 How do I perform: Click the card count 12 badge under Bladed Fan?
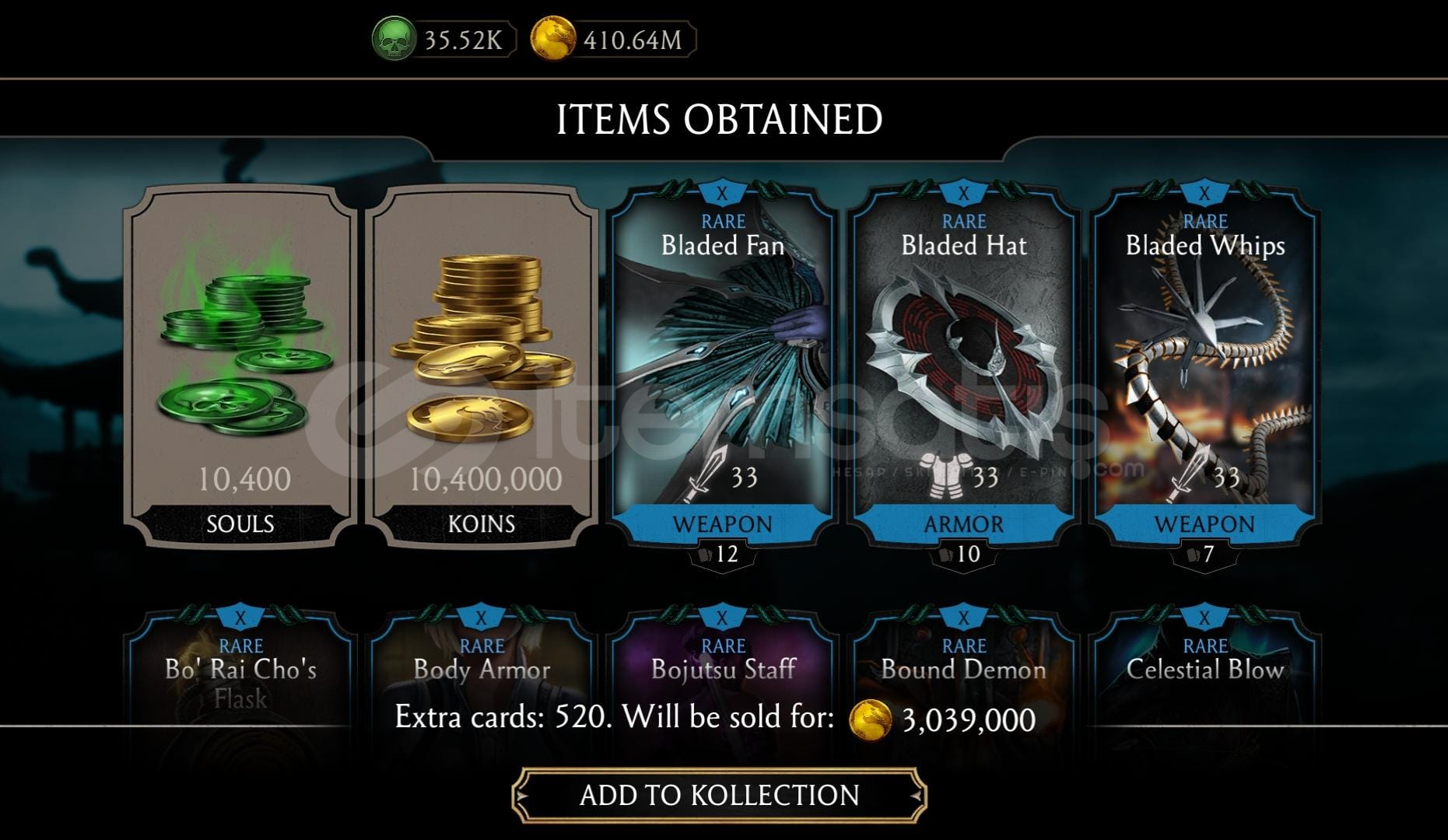[723, 555]
